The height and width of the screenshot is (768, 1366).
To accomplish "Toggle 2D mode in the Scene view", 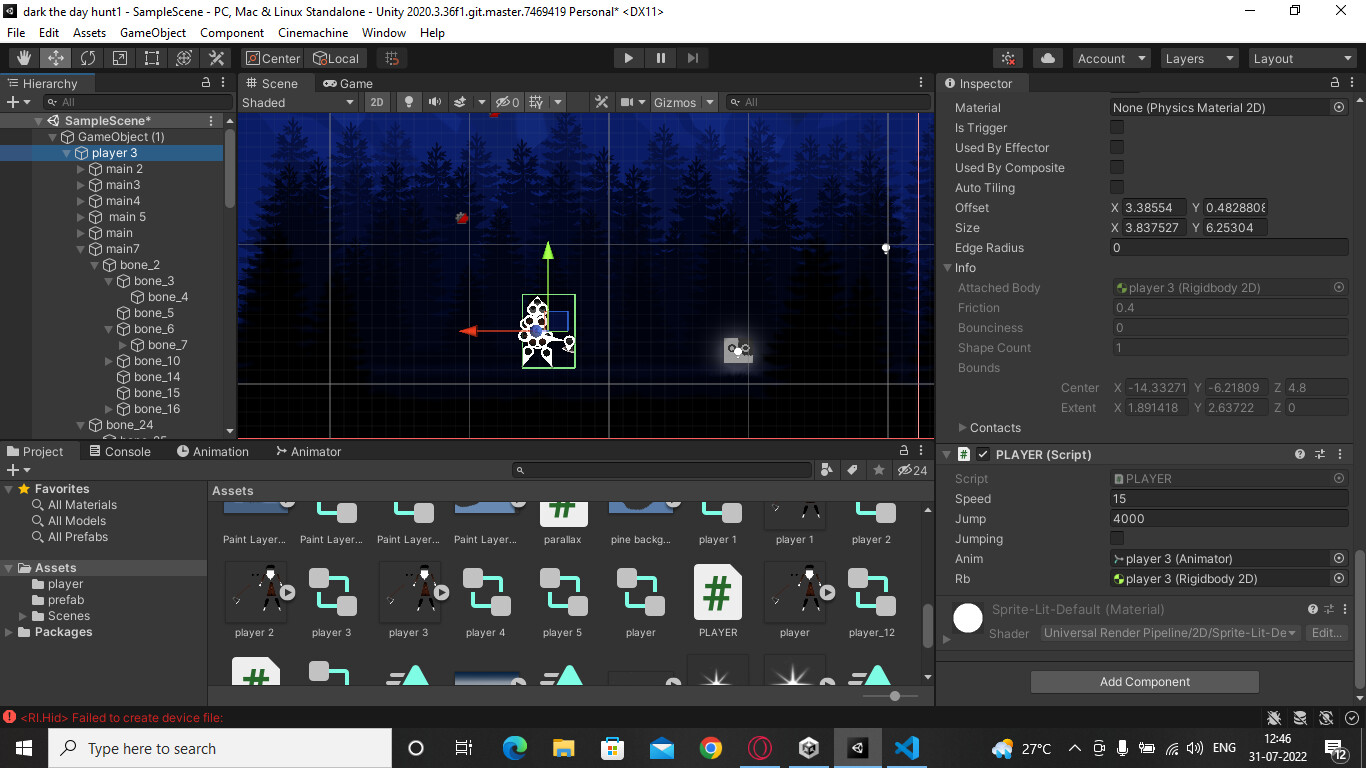I will tap(377, 101).
